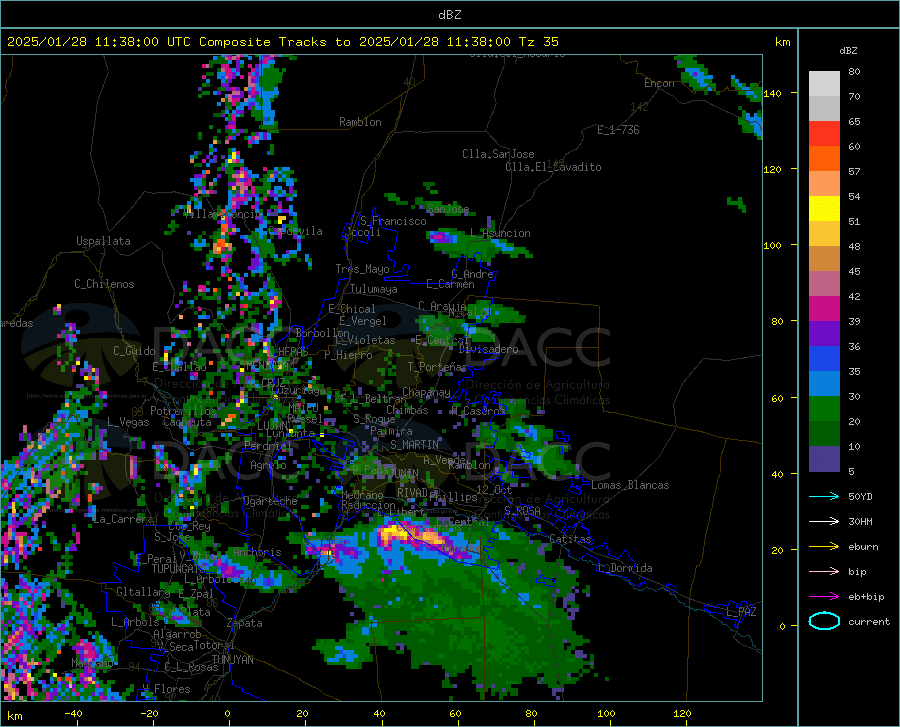Pick the bright yellow swatch in dBZ scale
900x727 pixels.
click(824, 209)
